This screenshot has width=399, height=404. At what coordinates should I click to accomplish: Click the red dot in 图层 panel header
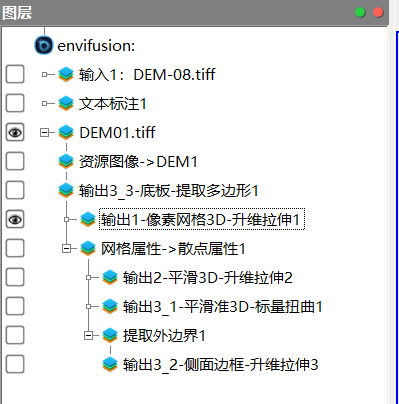point(378,12)
